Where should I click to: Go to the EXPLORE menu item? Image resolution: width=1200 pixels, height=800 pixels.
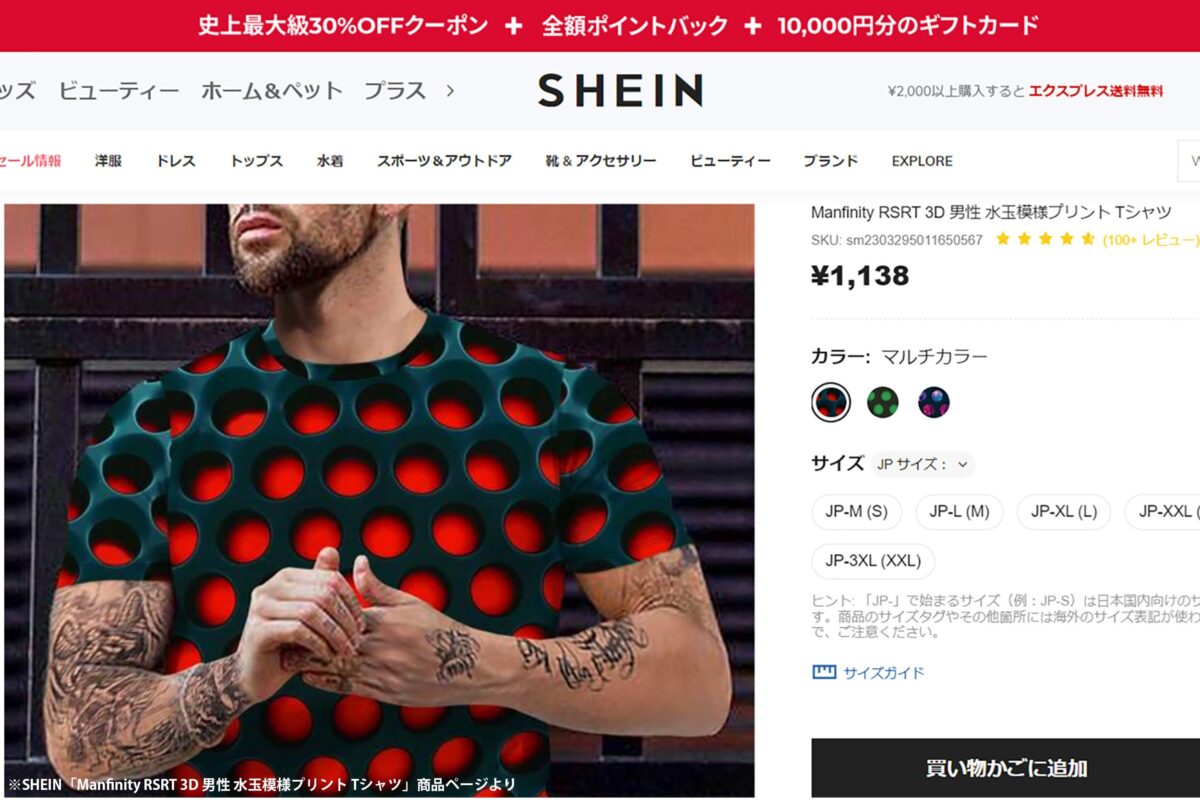point(922,161)
